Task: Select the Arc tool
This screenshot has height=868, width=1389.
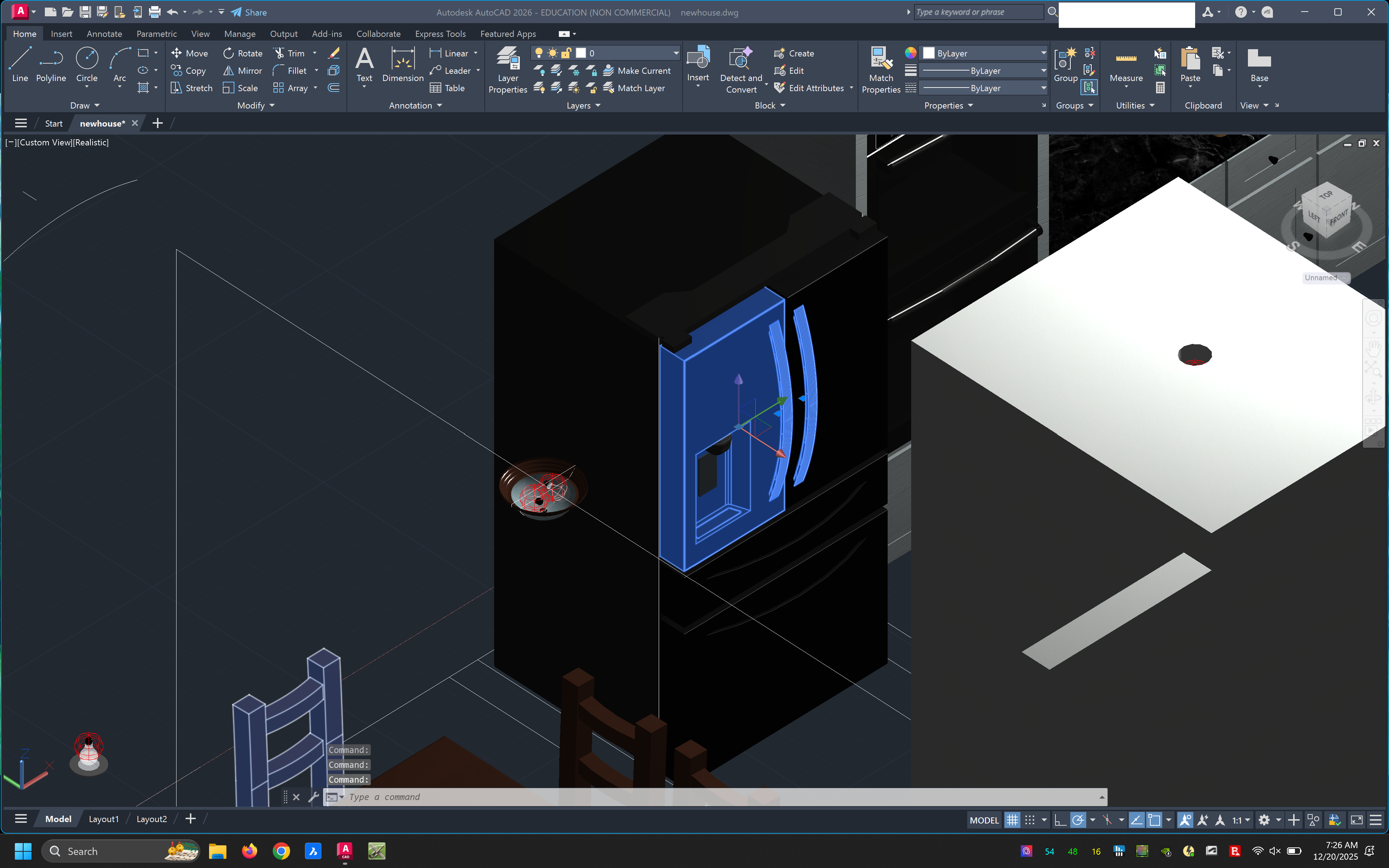Action: tap(119, 64)
